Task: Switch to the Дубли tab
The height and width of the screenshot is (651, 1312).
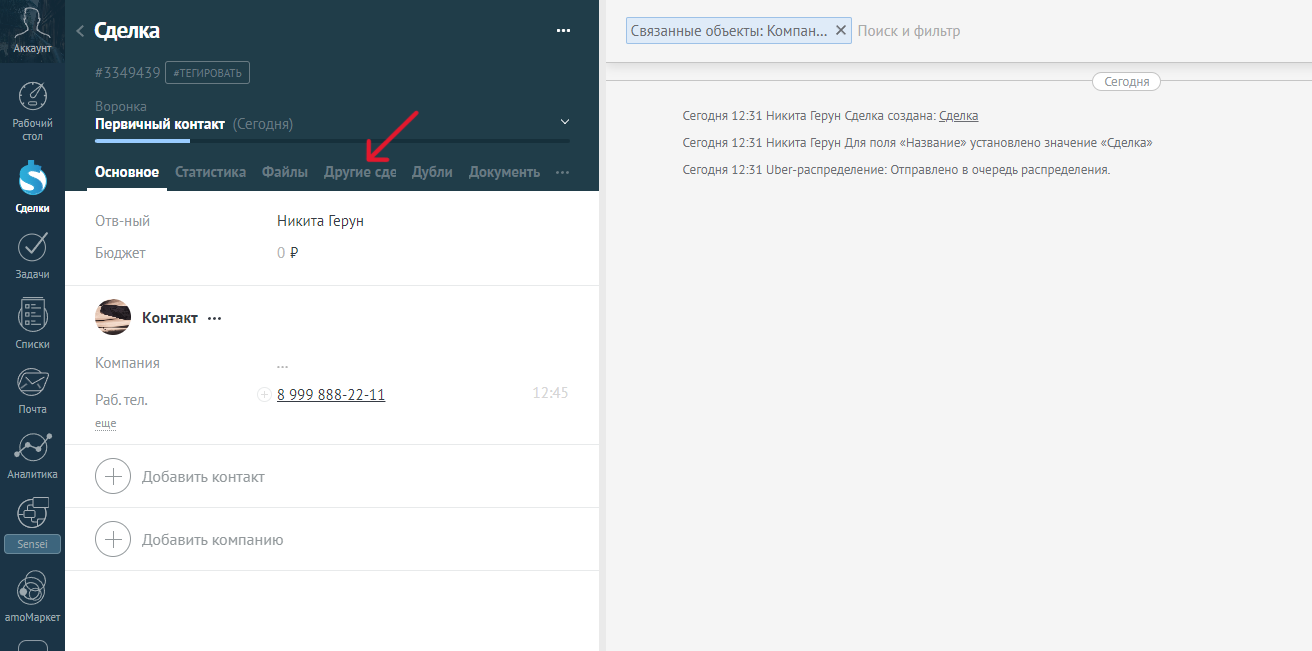Action: [432, 172]
